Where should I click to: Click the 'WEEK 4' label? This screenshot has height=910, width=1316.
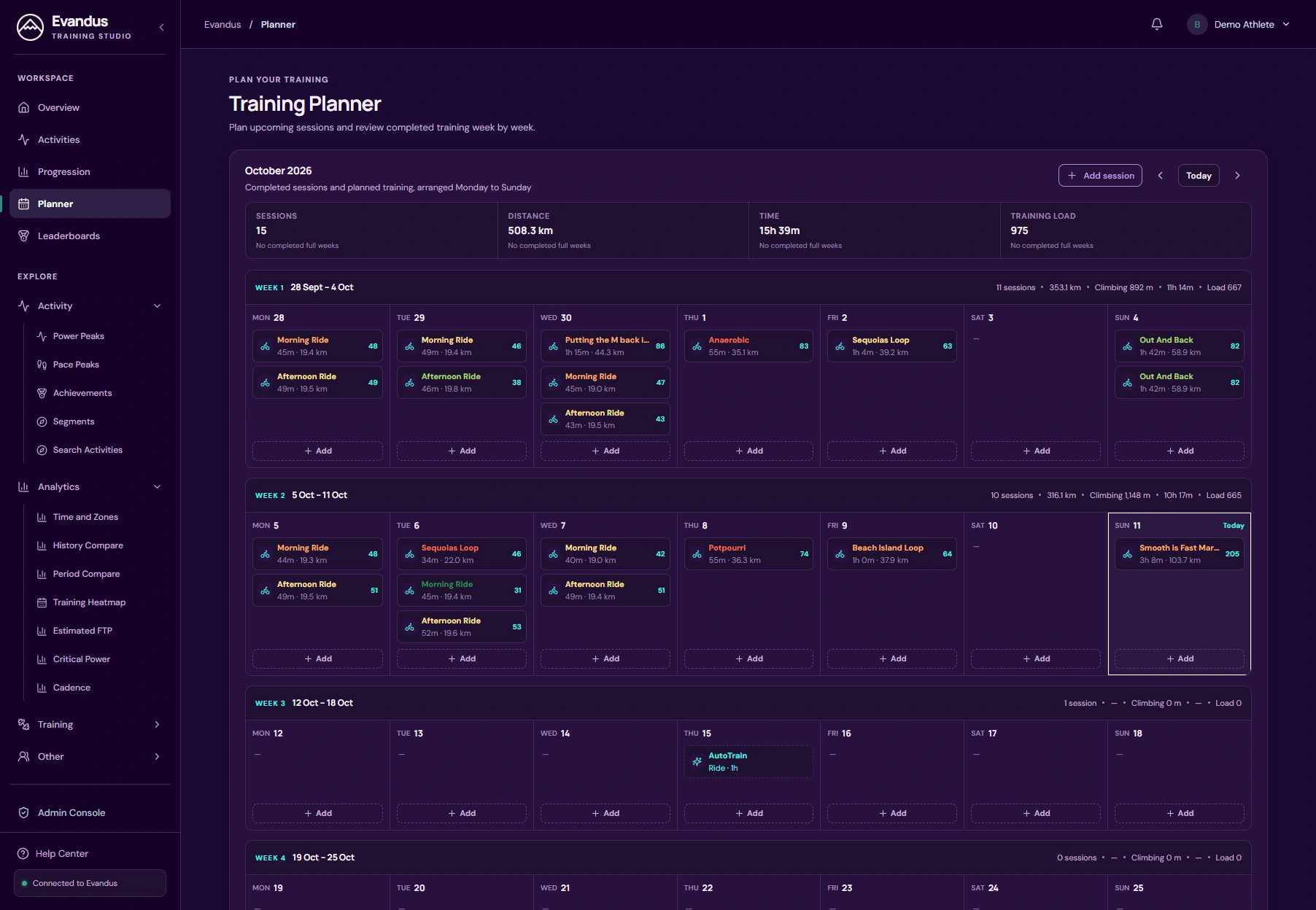(x=270, y=858)
